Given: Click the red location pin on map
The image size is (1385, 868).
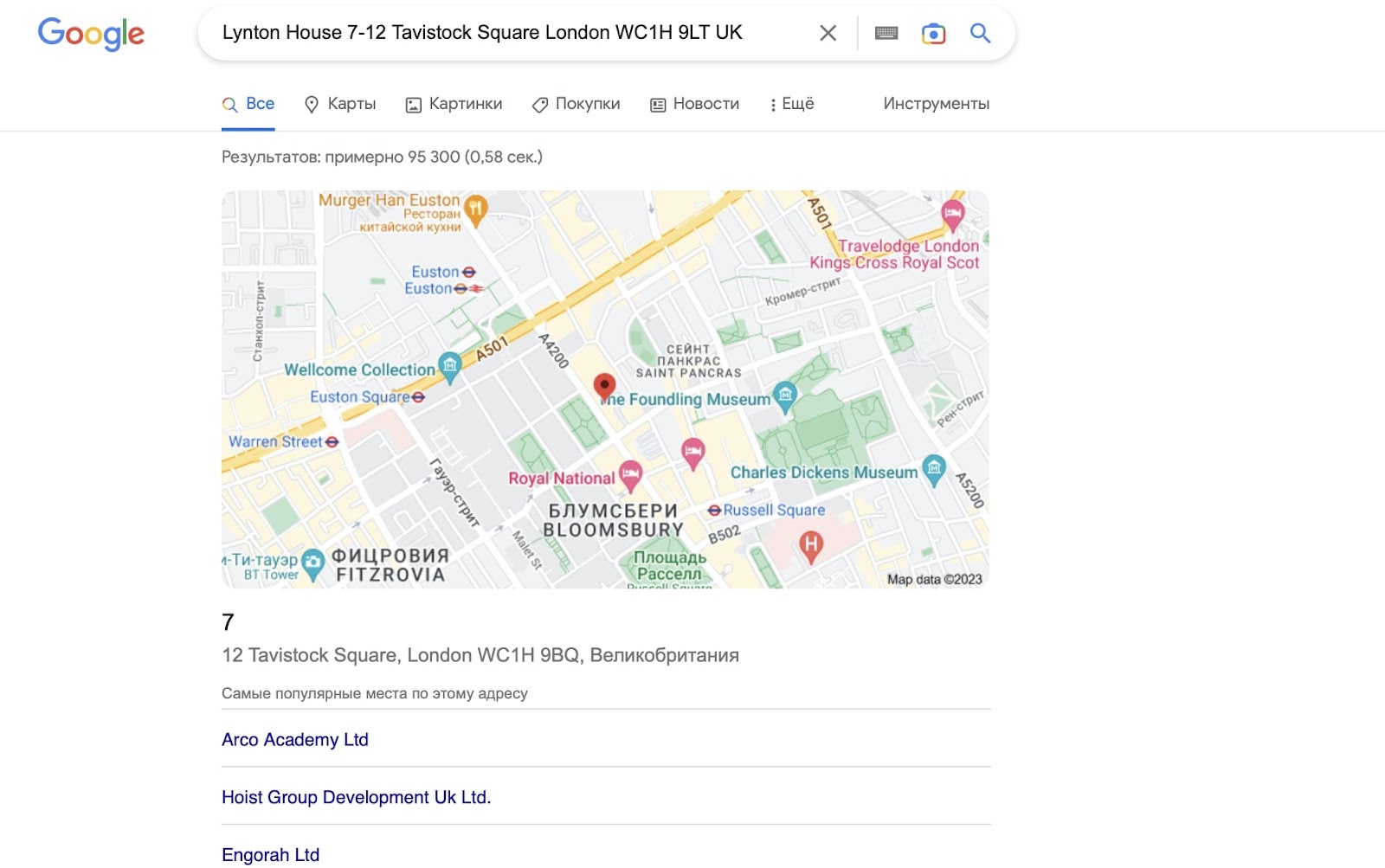Looking at the screenshot, I should point(604,388).
